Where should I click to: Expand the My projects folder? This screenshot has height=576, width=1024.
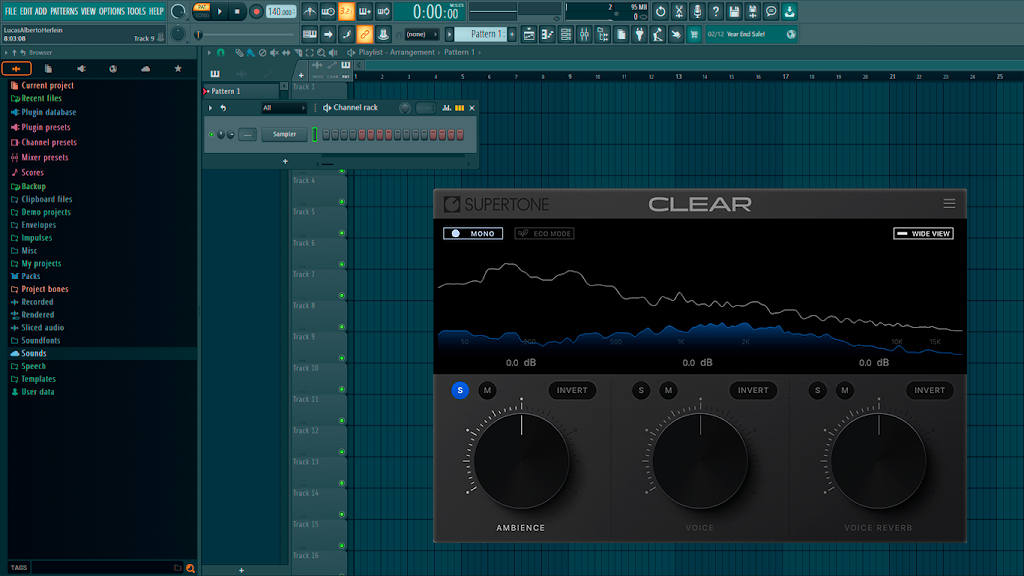[x=41, y=263]
